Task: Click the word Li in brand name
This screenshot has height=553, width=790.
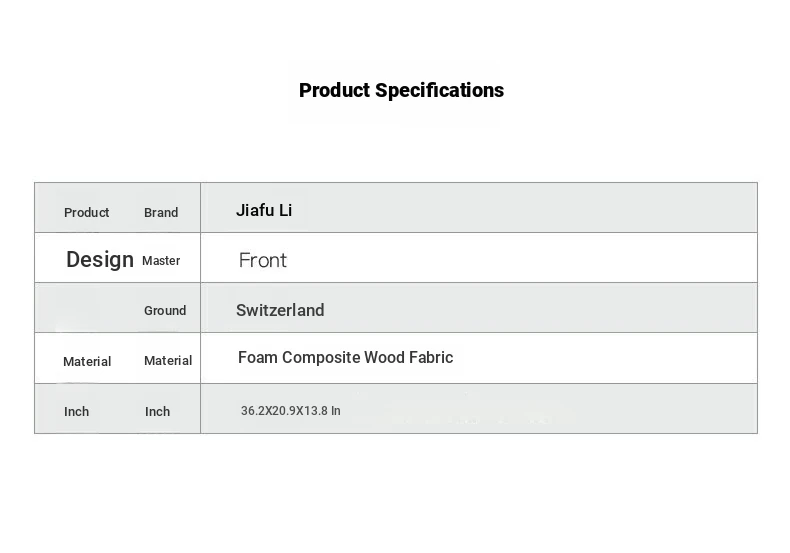Action: click(285, 210)
